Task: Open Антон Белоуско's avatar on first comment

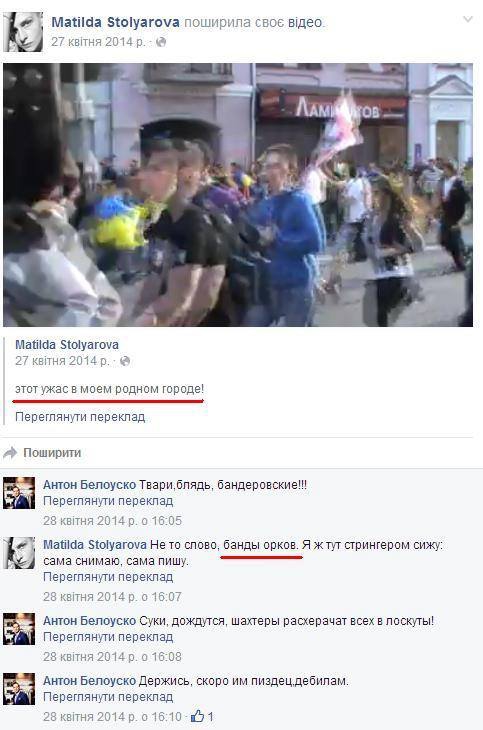Action: [x=19, y=493]
